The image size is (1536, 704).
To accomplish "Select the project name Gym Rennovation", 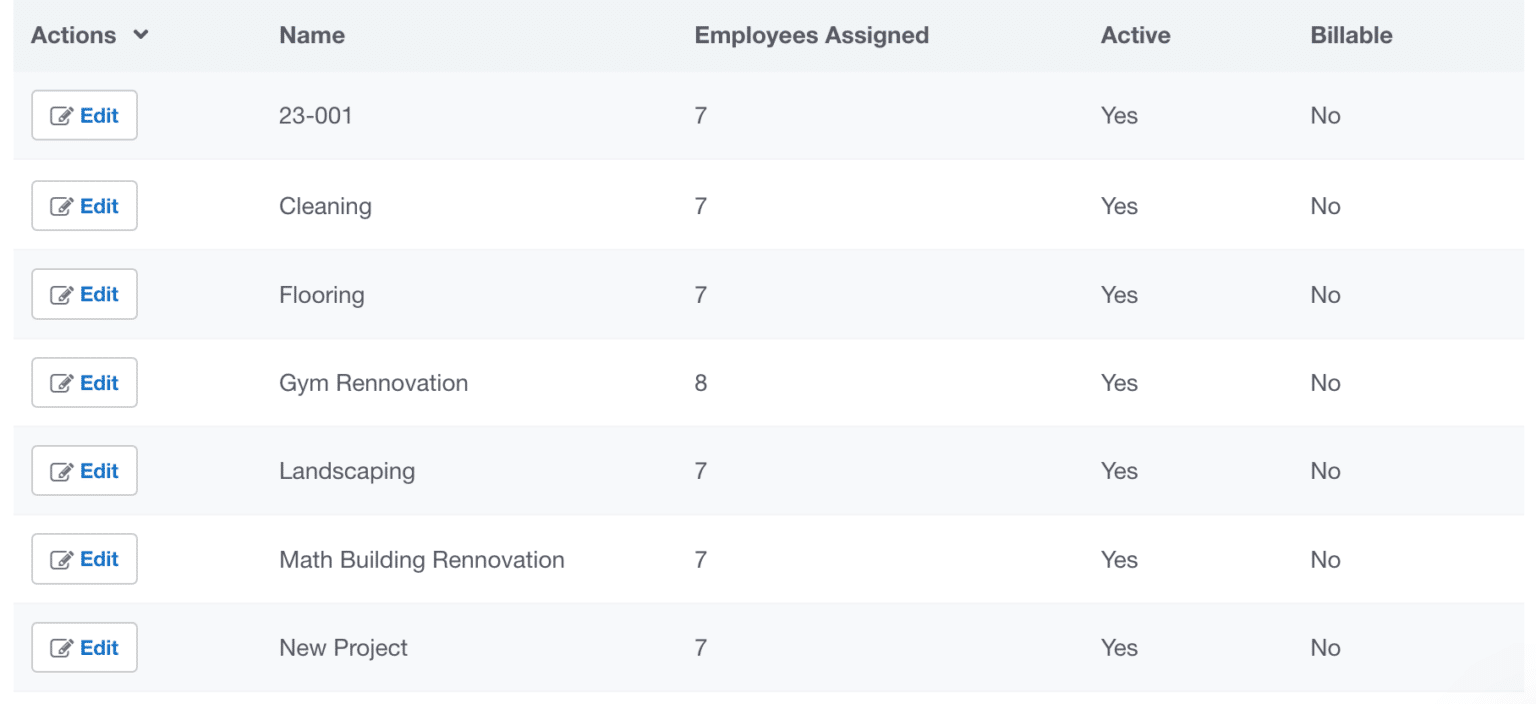I will click(373, 382).
